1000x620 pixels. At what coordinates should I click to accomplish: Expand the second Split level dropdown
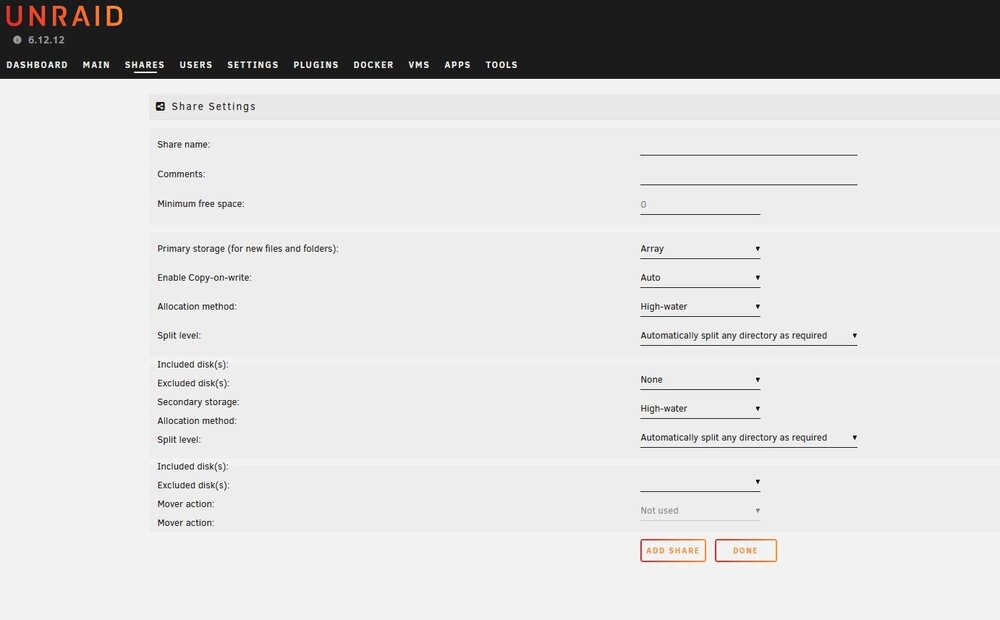(748, 438)
